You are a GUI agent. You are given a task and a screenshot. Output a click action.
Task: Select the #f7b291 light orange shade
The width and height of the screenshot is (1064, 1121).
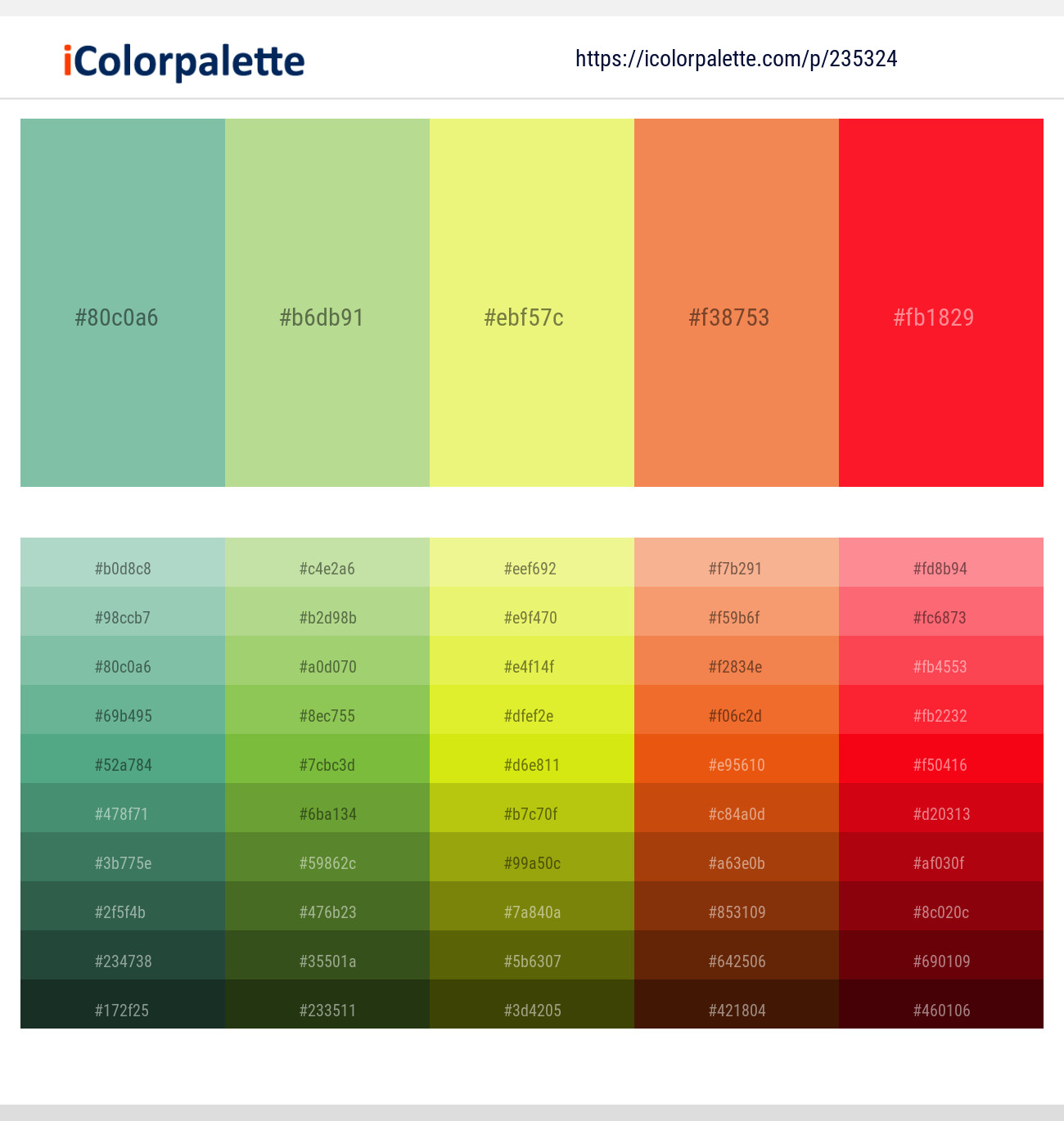click(x=736, y=568)
